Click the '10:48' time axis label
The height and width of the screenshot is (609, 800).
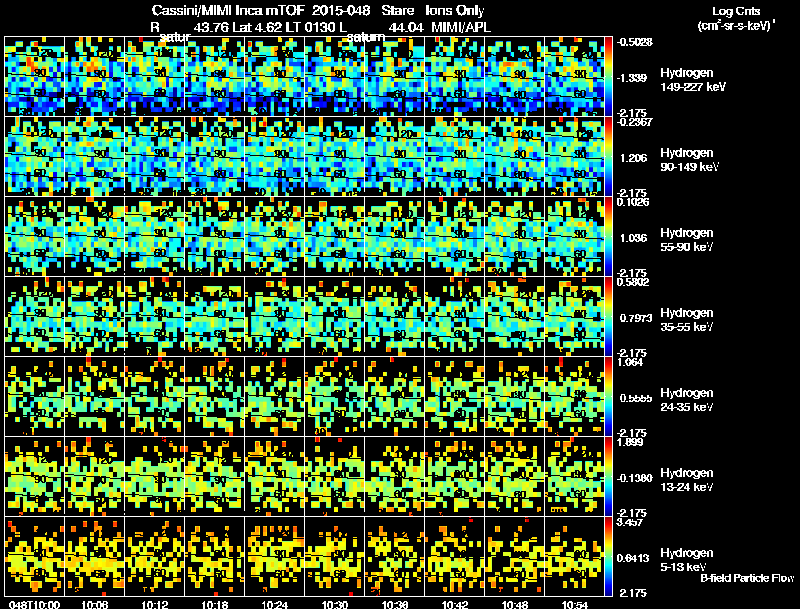515,605
